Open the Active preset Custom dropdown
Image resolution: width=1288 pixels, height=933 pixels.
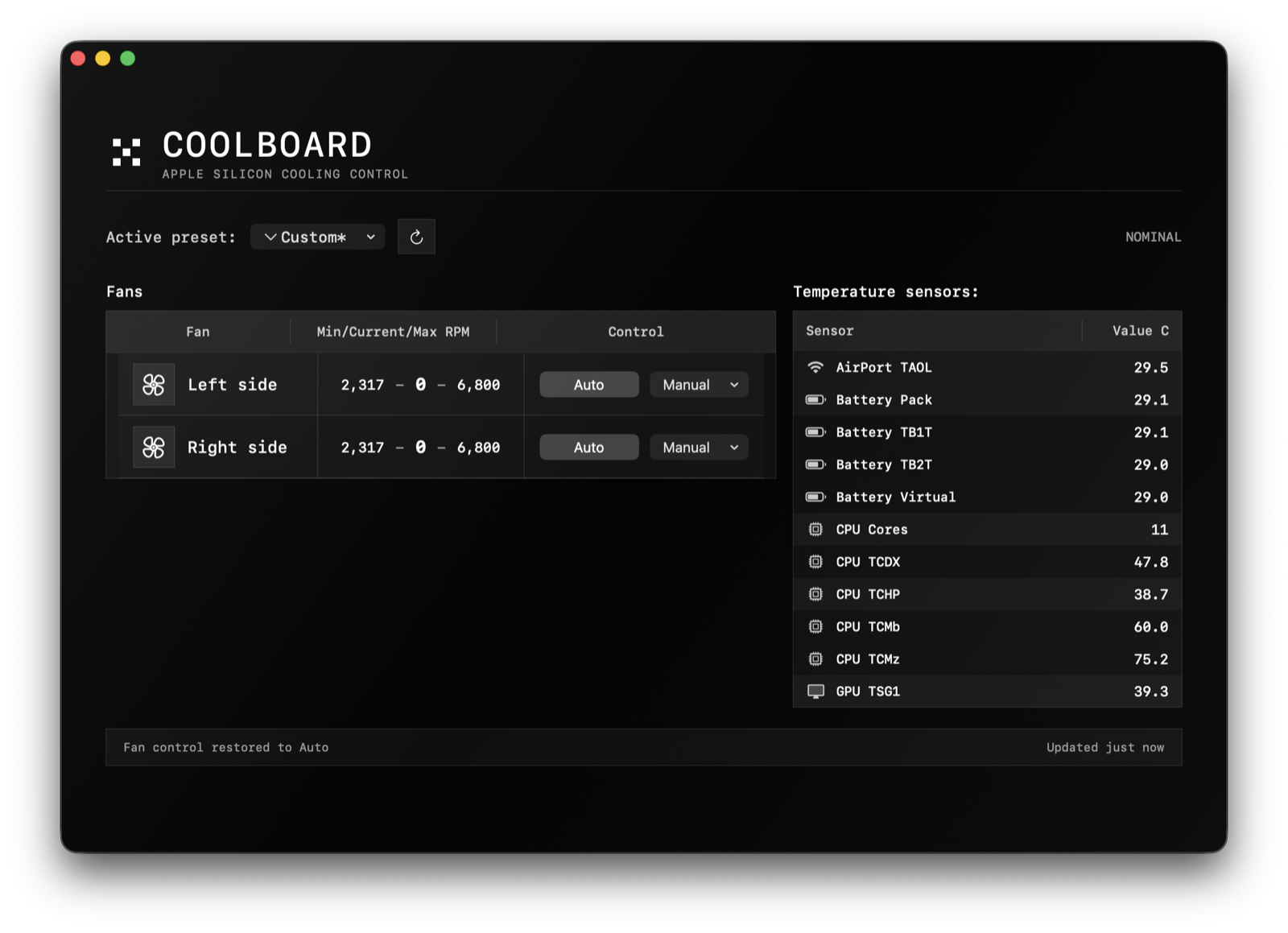(318, 237)
